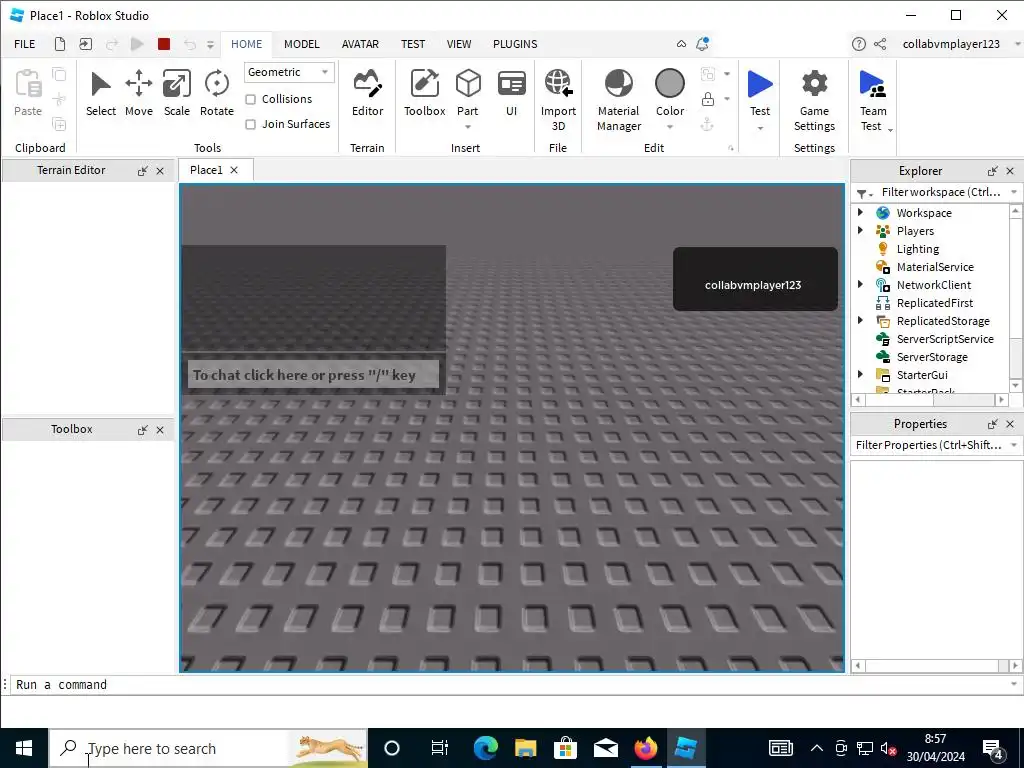Start Team Test
1024x768 pixels.
point(872,100)
